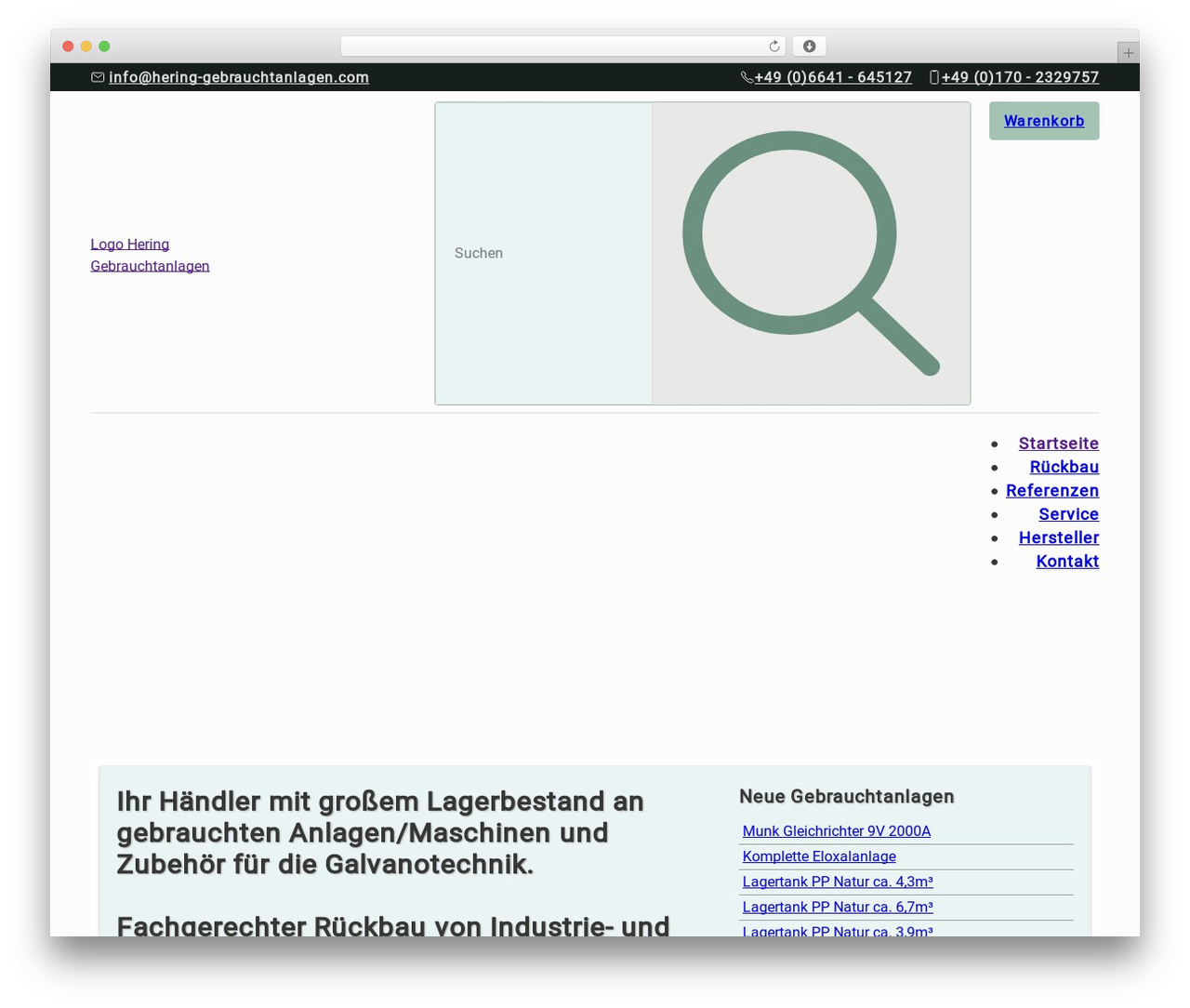Click the info@hering-gebrauchtanlagen.com email link
1190x1008 pixels.
tap(239, 77)
